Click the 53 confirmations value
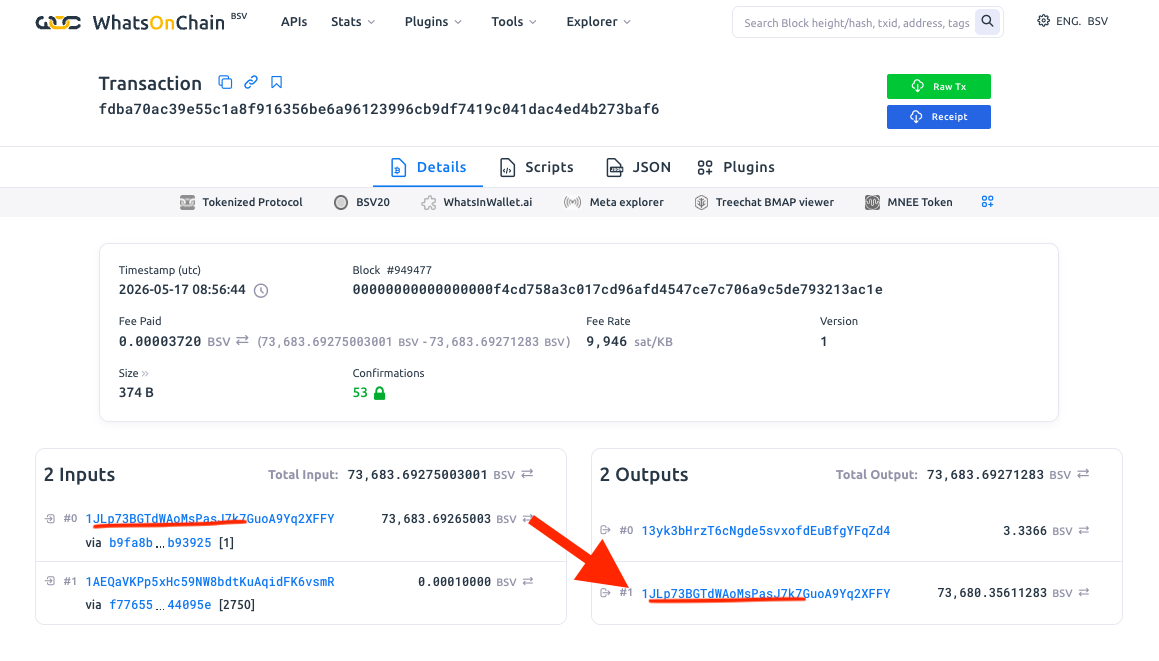The height and width of the screenshot is (661, 1159). (360, 393)
